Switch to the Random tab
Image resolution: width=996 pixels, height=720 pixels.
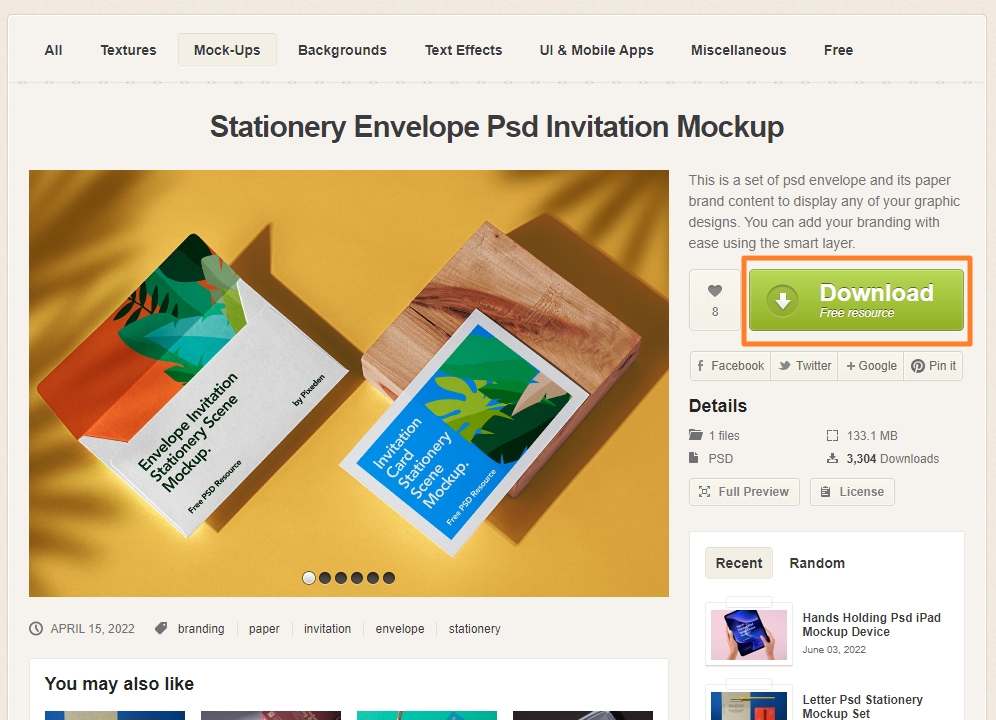pyautogui.click(x=817, y=563)
